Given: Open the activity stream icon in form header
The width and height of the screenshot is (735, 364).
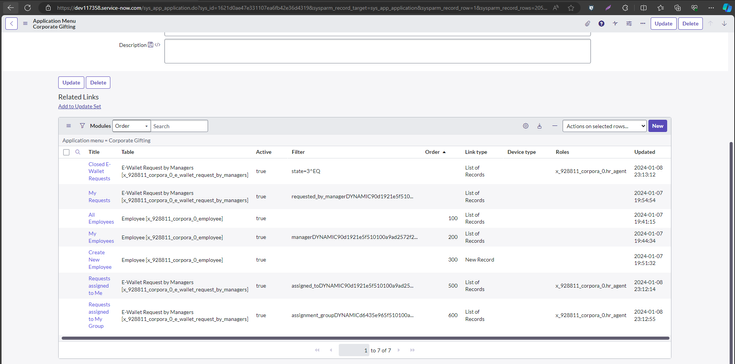Looking at the screenshot, I should coord(615,23).
